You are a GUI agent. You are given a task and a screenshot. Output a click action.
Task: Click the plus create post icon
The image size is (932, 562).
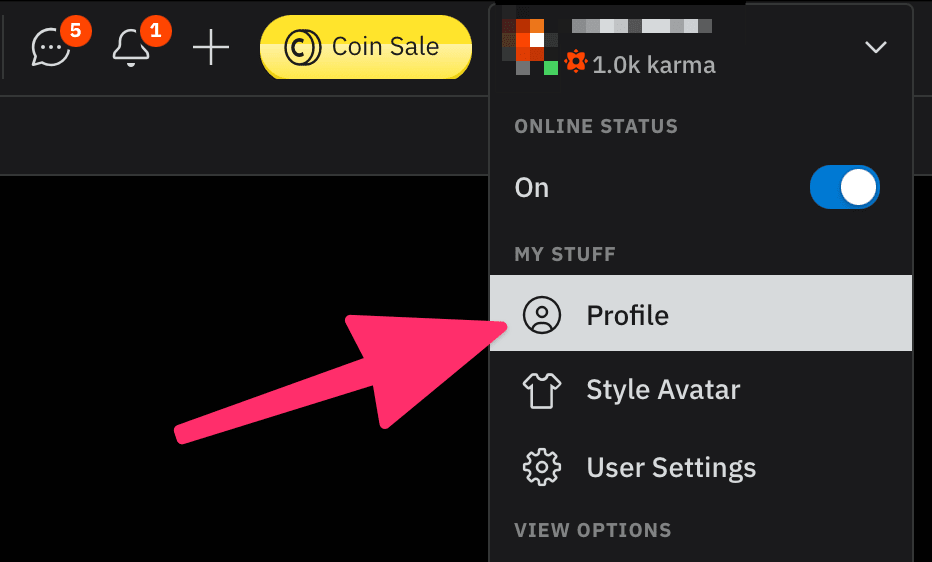[x=211, y=48]
